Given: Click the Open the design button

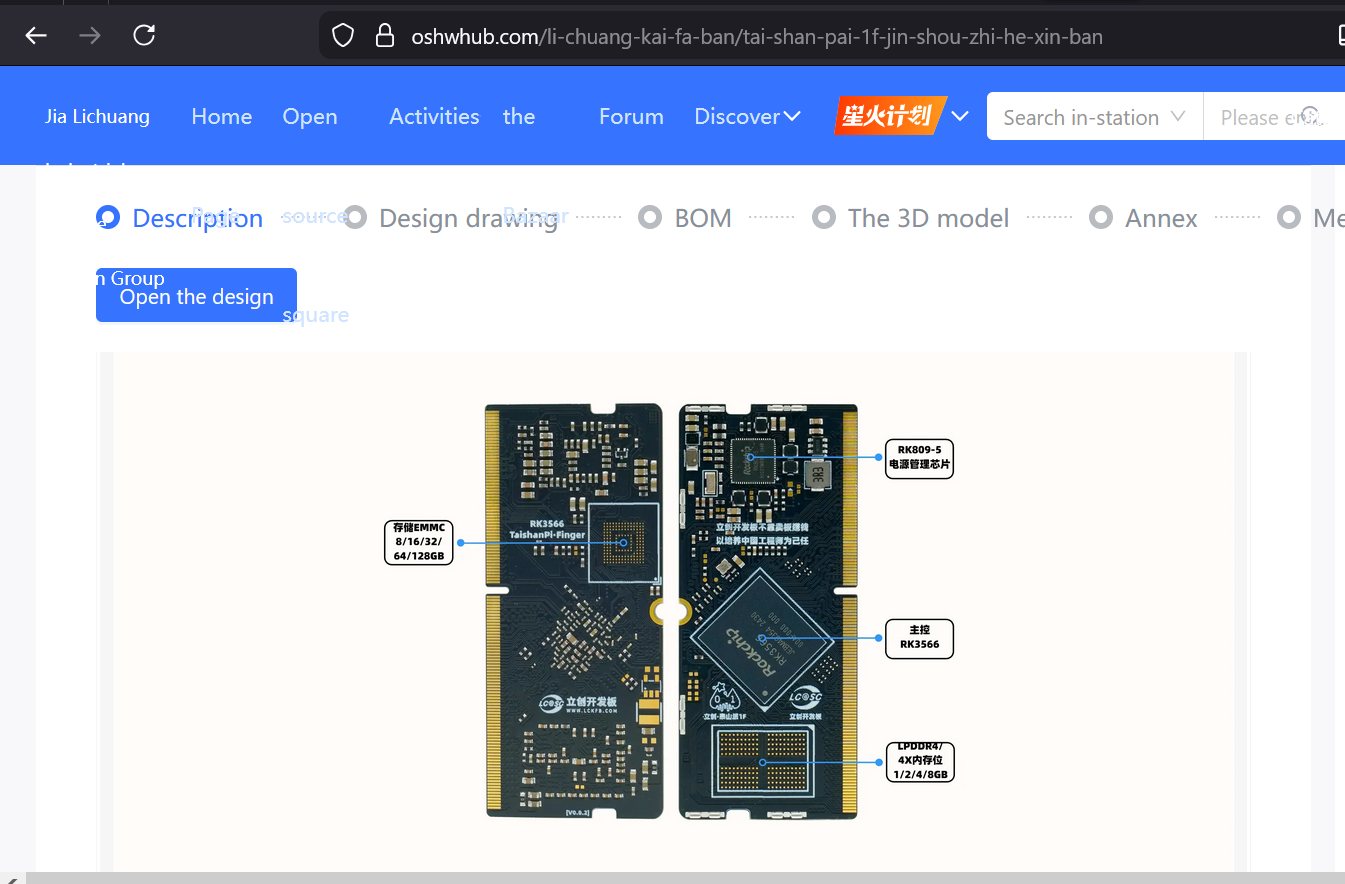Looking at the screenshot, I should 196,297.
